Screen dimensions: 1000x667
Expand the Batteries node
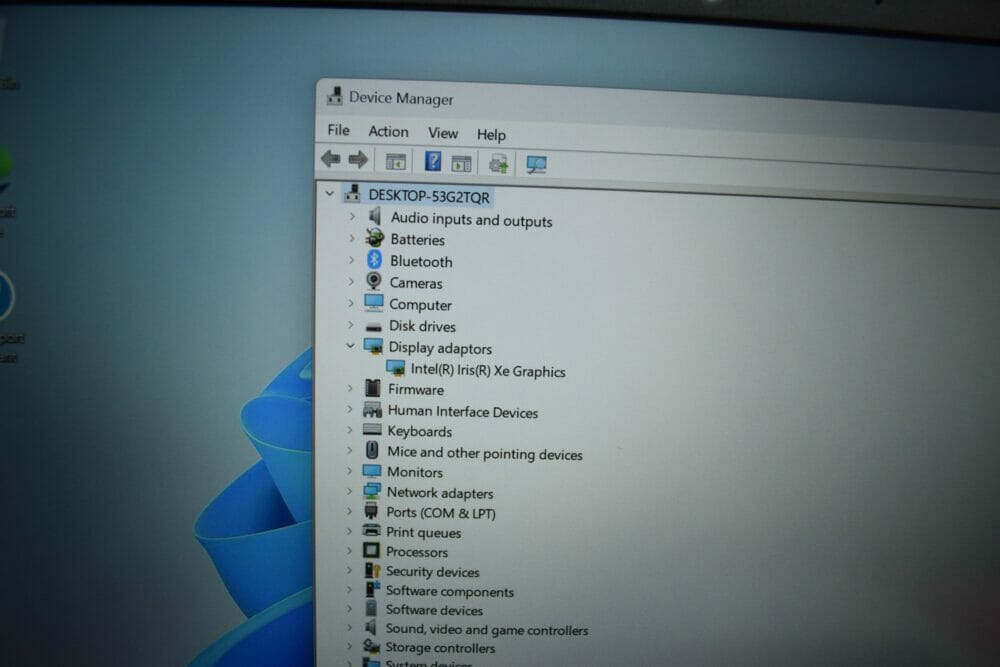click(x=352, y=238)
